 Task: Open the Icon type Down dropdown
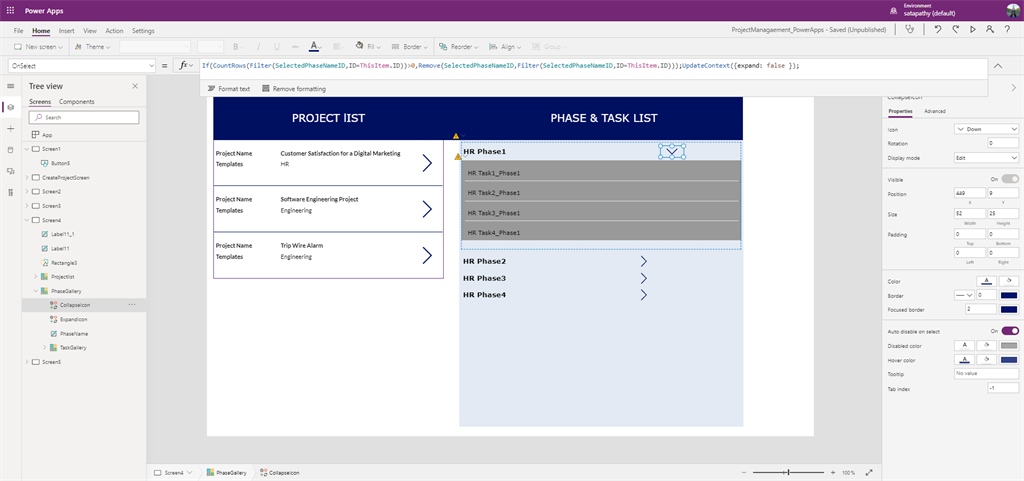(986, 129)
